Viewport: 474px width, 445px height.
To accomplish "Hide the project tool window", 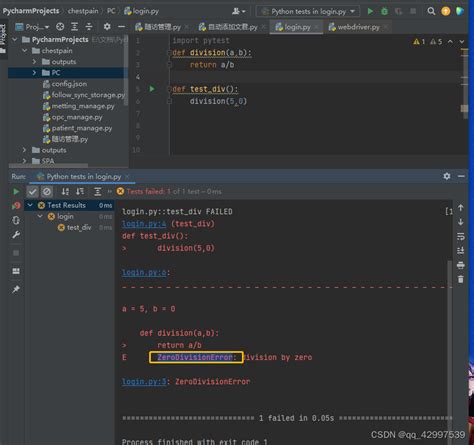I will [121, 27].
